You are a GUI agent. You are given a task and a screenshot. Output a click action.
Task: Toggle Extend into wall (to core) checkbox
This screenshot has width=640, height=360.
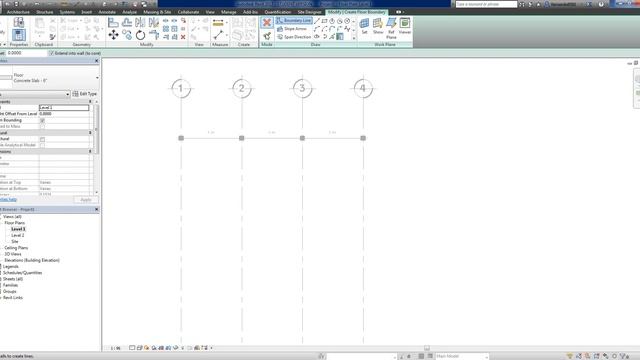pos(51,53)
